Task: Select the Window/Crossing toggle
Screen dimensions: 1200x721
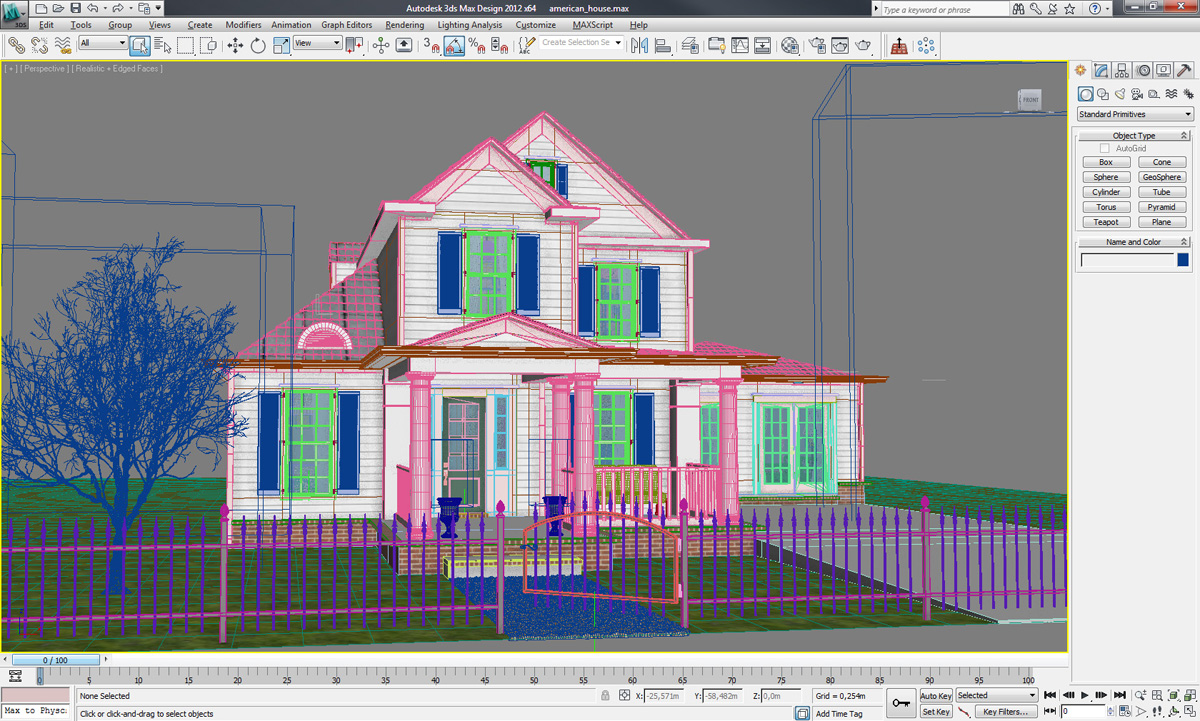Action: click(209, 45)
